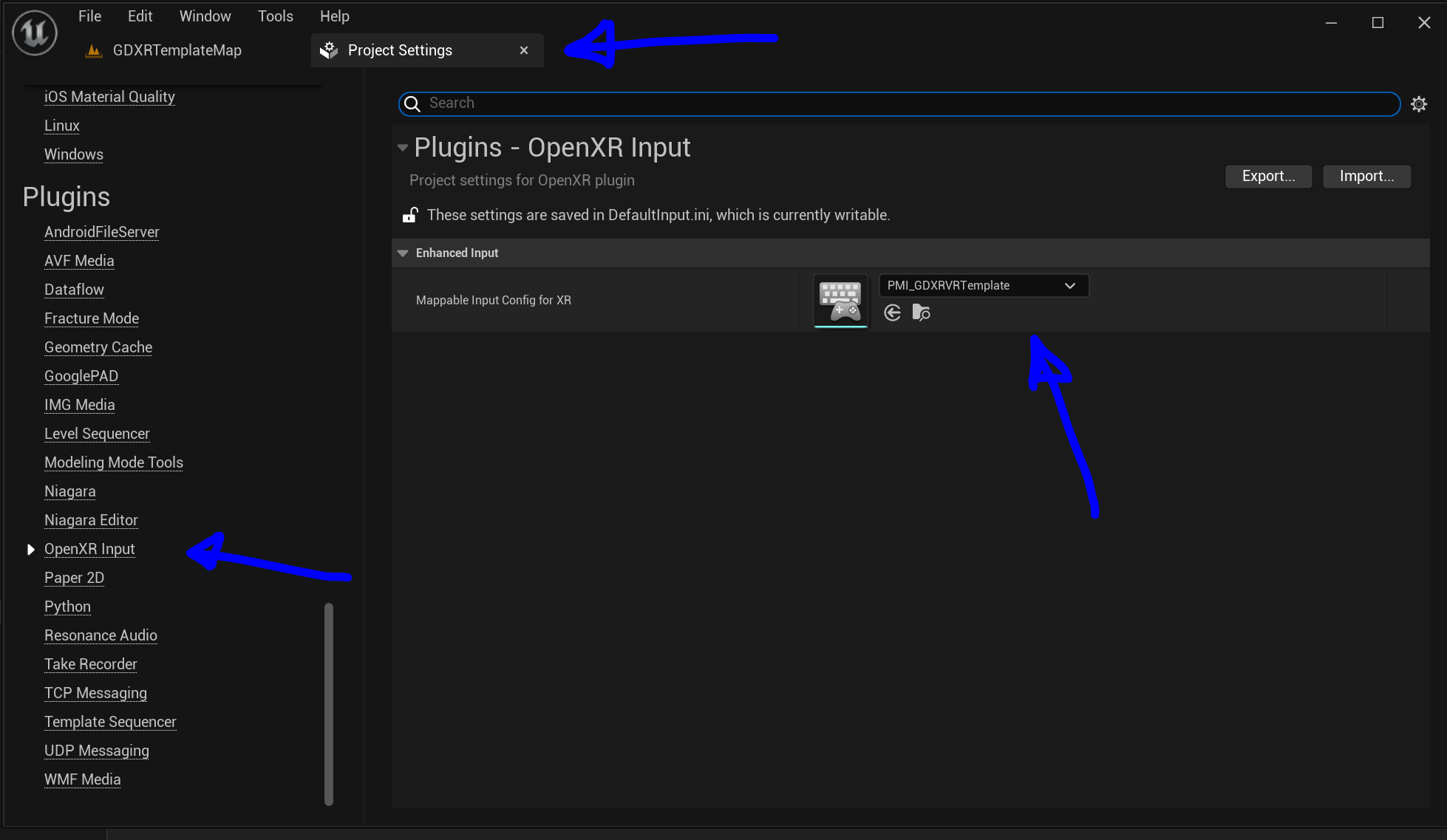Viewport: 1447px width, 840px height.
Task: Open Geometry Cache plugin settings
Action: (x=98, y=347)
